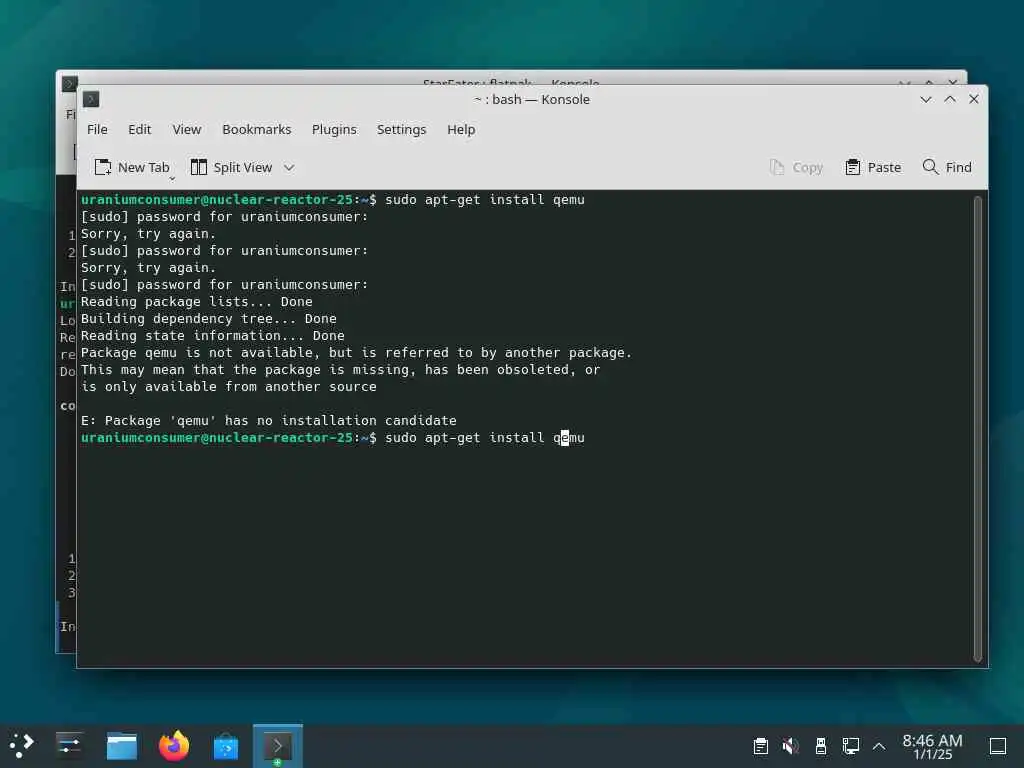Open the Help menu

(x=461, y=129)
